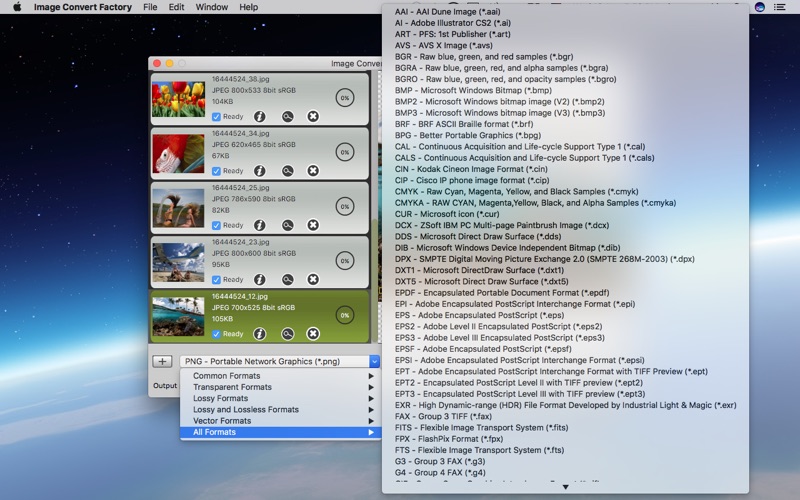Open info icon for 16444524_38.jpg
Viewport: 800px width, 500px height.
click(x=260, y=117)
